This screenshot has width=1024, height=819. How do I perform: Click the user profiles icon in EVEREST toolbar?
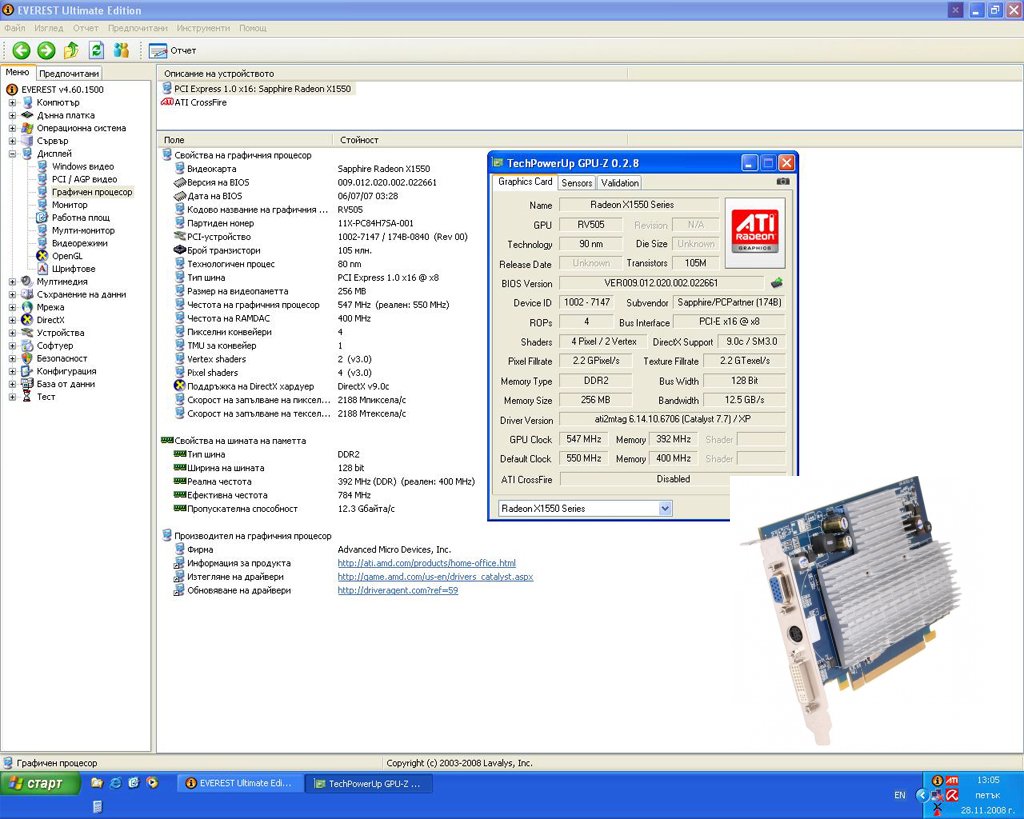122,50
